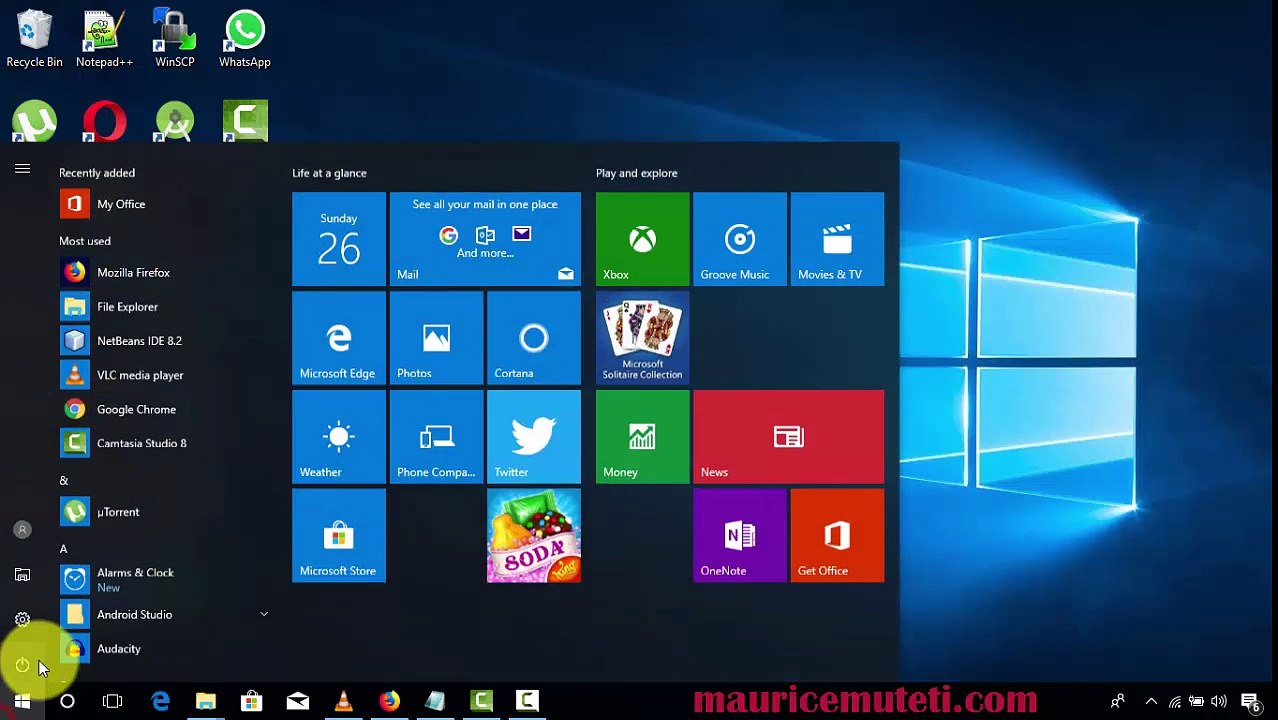Open the Microsoft Store tile
This screenshot has height=720, width=1278.
click(x=338, y=536)
